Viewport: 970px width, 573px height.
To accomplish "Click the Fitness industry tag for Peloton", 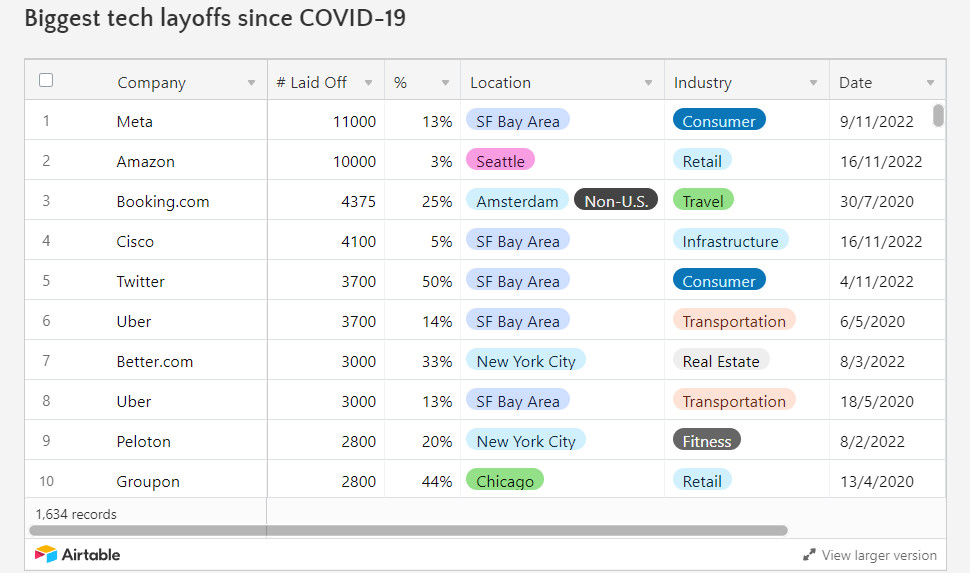I will click(x=706, y=441).
